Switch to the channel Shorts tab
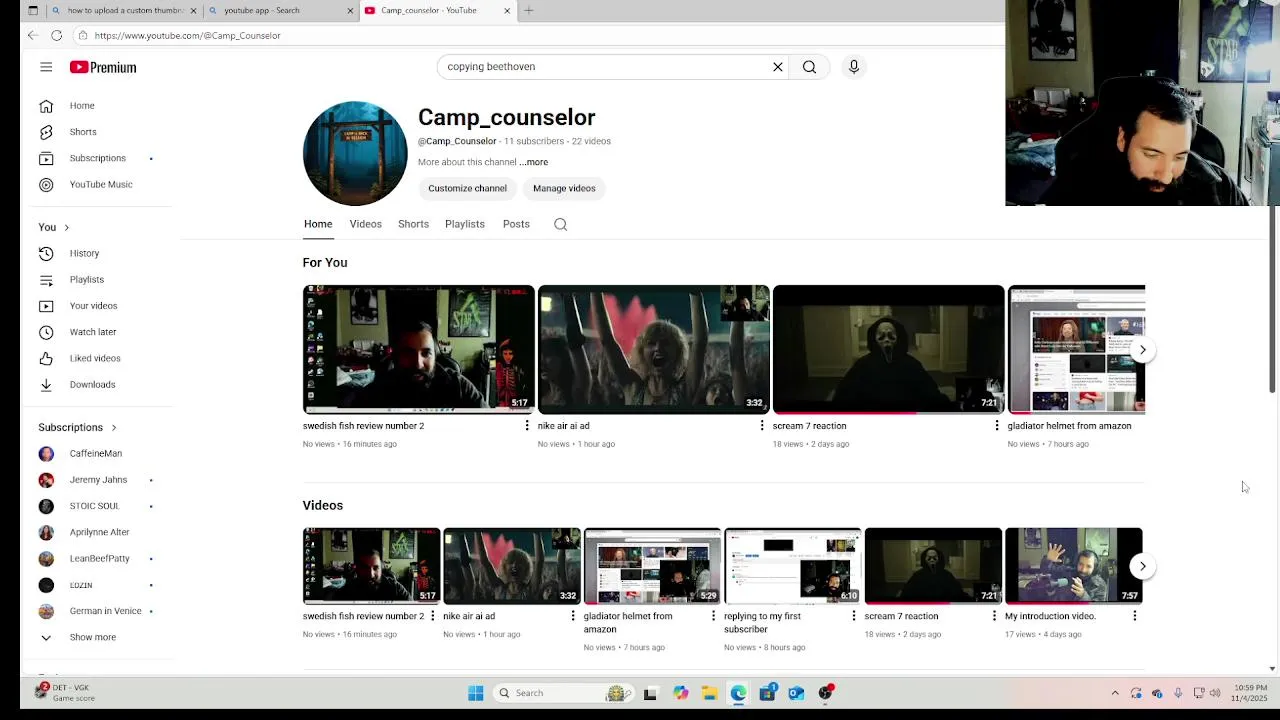Screen dimensions: 1280x720 coord(413,224)
